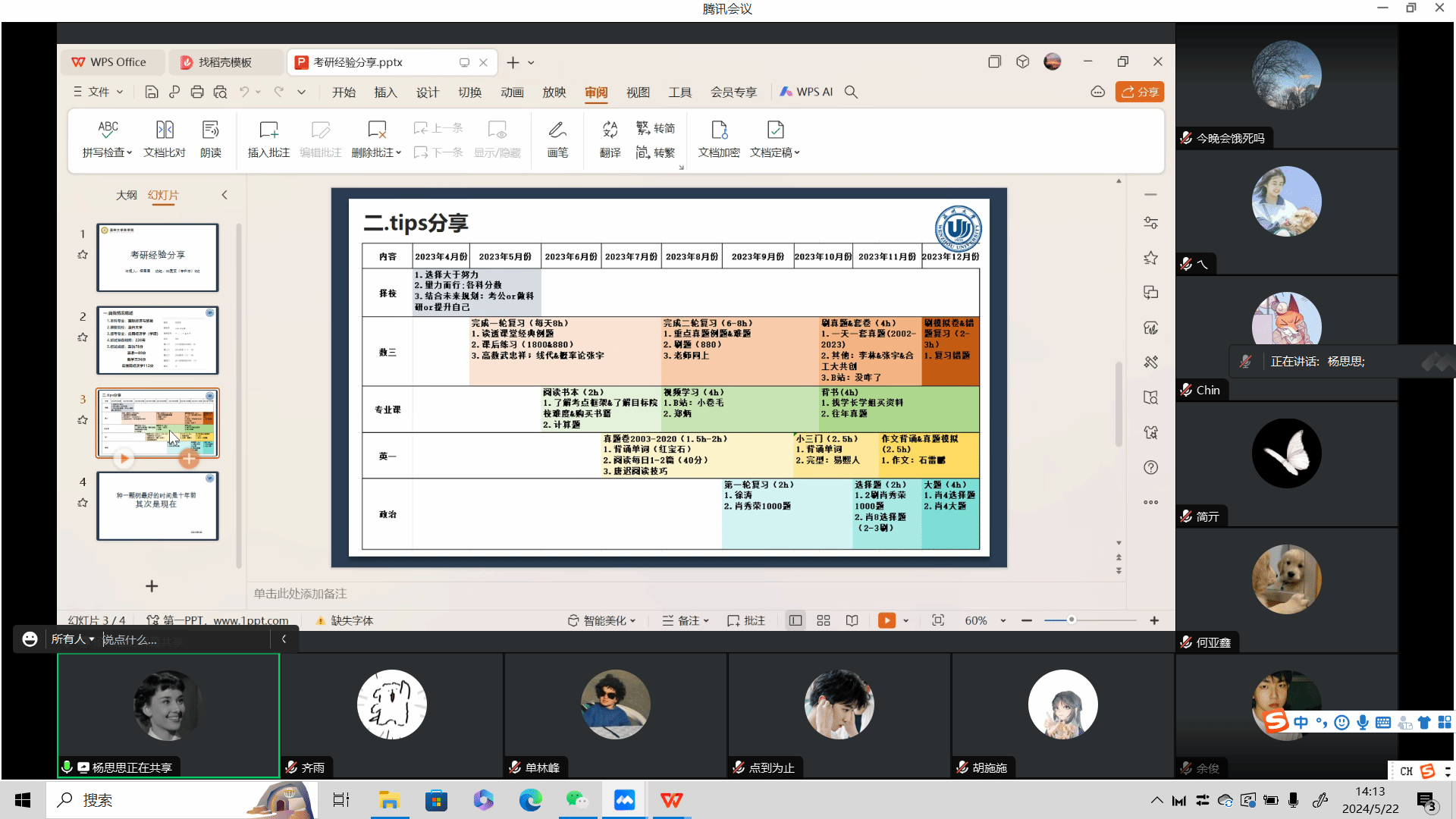
Task: Click the 朗读 read aloud icon
Action: point(210,130)
